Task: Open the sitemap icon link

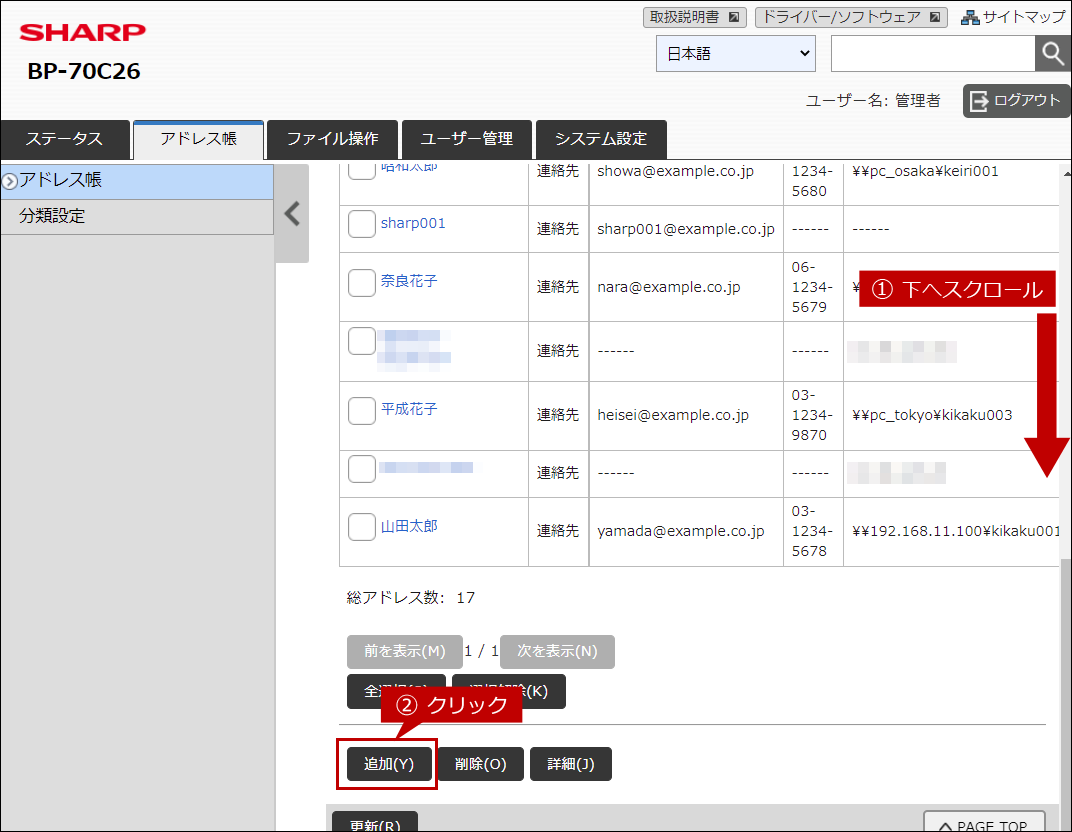Action: click(969, 17)
